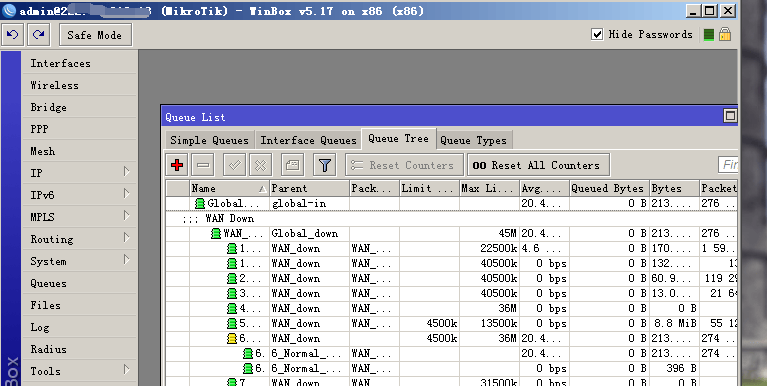This screenshot has width=767, height=386.
Task: Enable Safe Mode
Action: coord(95,35)
